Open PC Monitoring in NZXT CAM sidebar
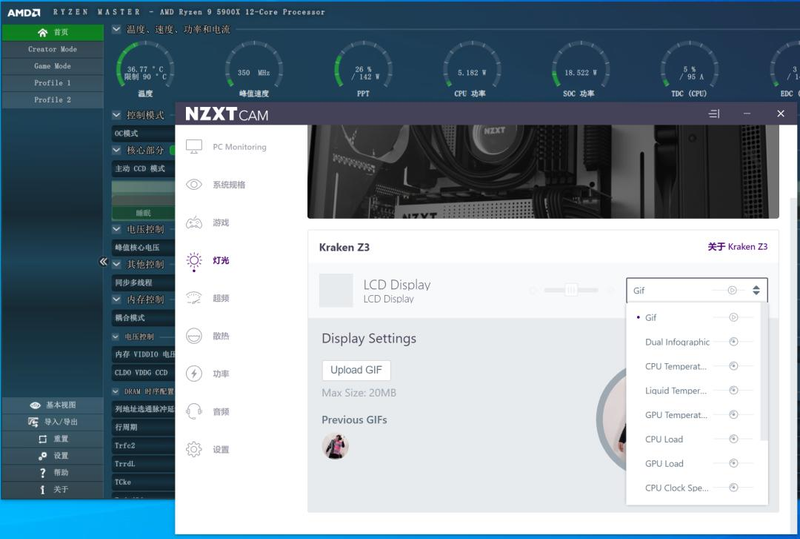Image resolution: width=800 pixels, height=539 pixels. point(195,147)
